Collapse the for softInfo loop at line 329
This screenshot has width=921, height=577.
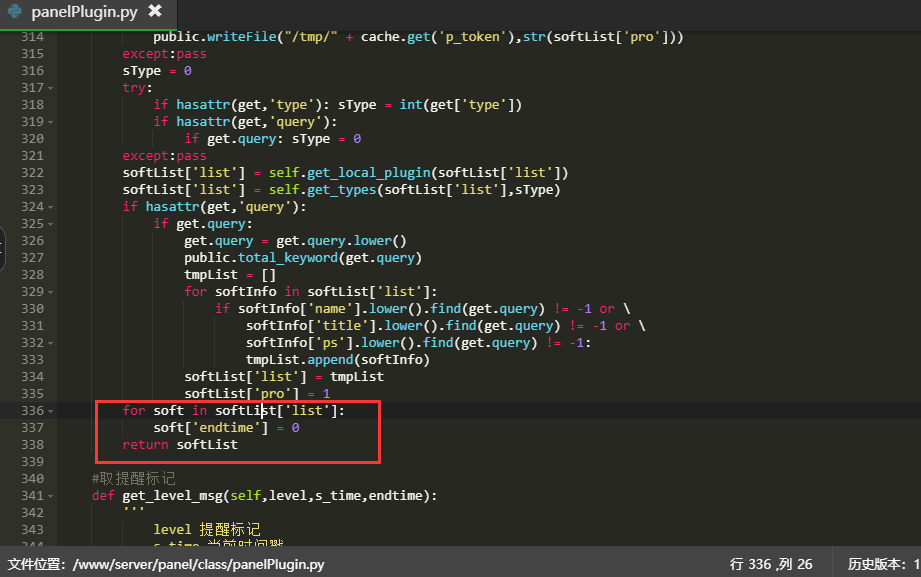tap(50, 292)
